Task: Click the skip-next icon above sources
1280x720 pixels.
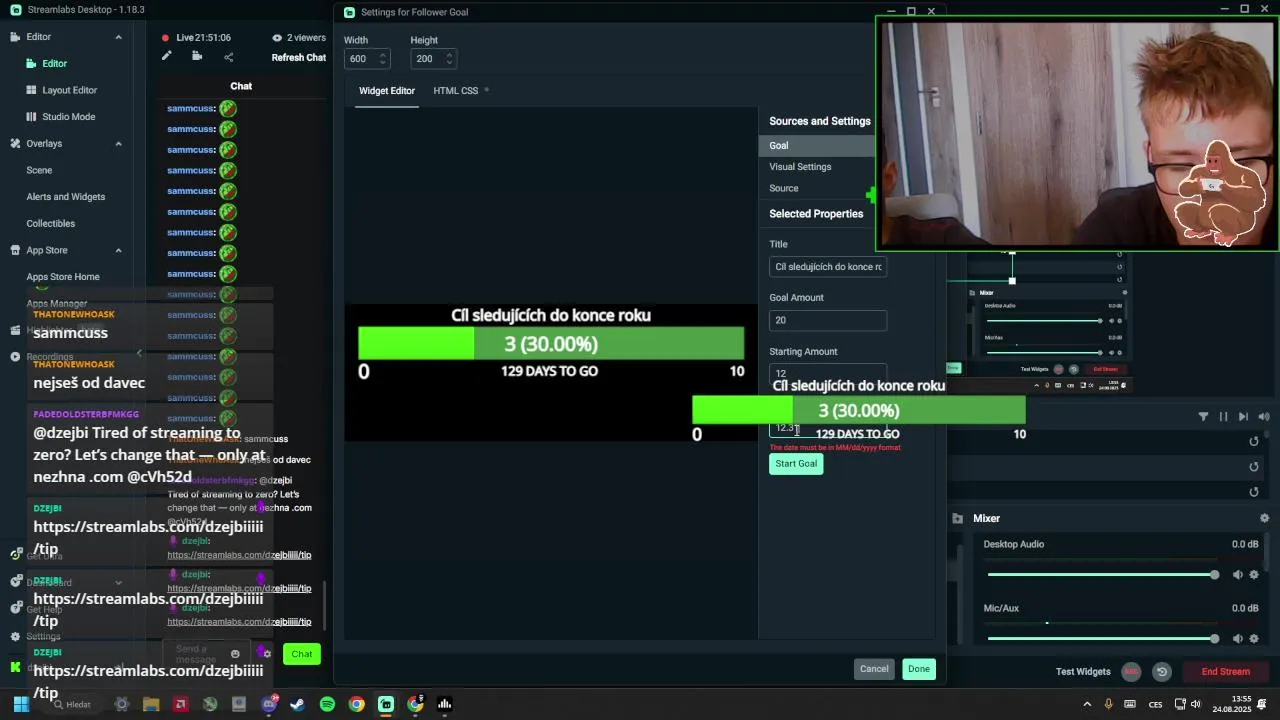Action: (x=1243, y=417)
